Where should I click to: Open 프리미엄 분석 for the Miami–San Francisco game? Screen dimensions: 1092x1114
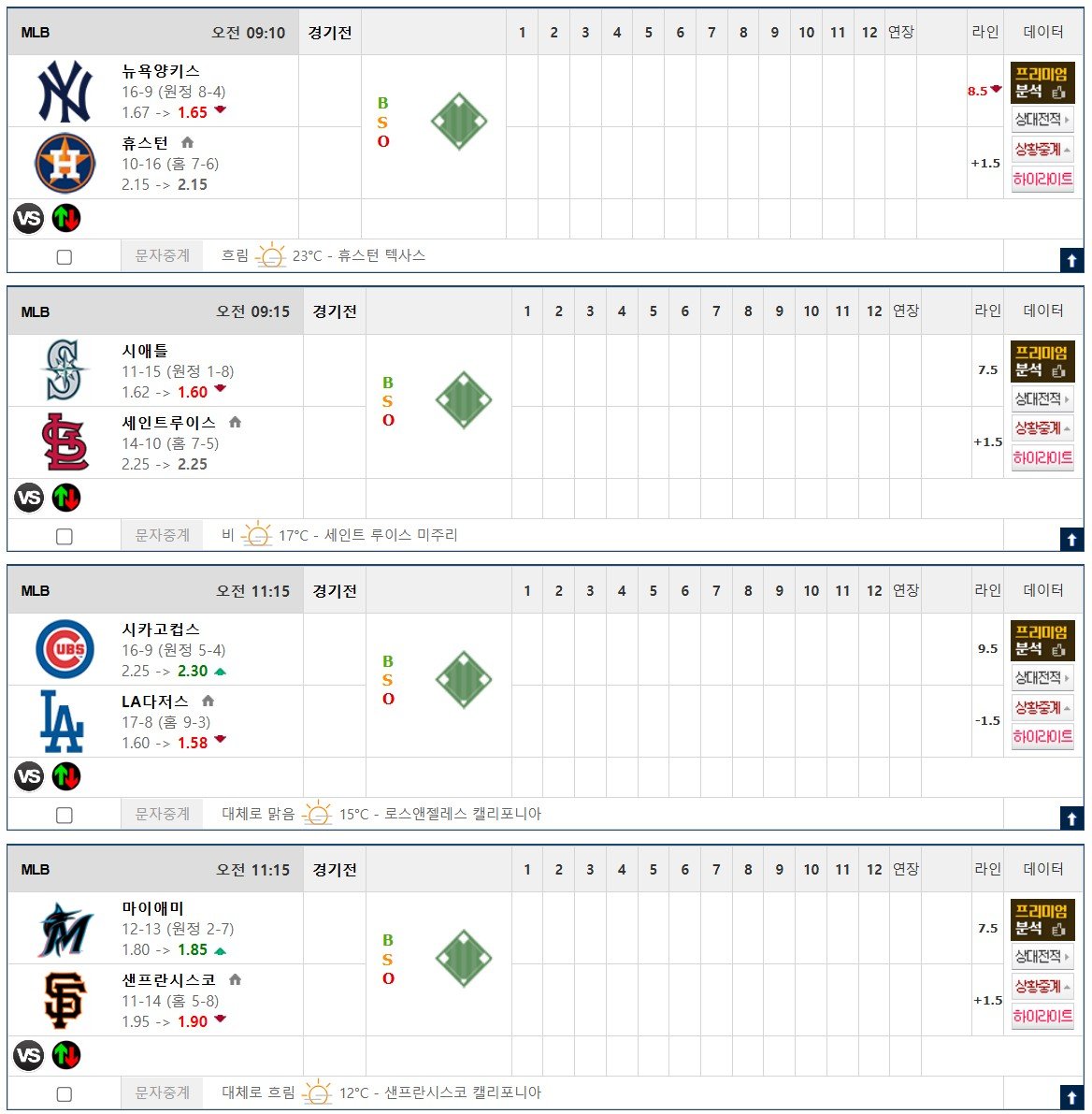click(1042, 919)
